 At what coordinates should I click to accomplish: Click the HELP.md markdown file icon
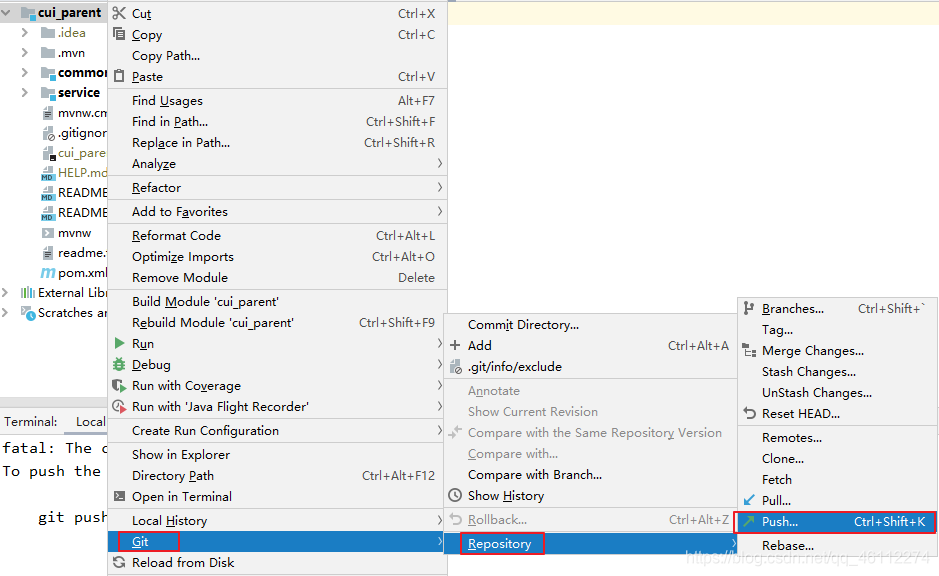click(x=47, y=173)
